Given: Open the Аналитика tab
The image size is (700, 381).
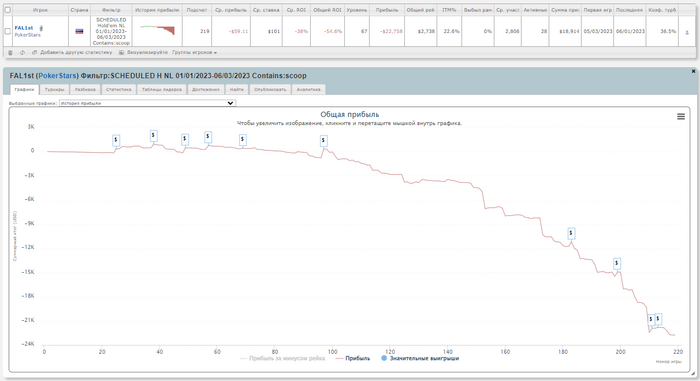Looking at the screenshot, I should [x=308, y=89].
